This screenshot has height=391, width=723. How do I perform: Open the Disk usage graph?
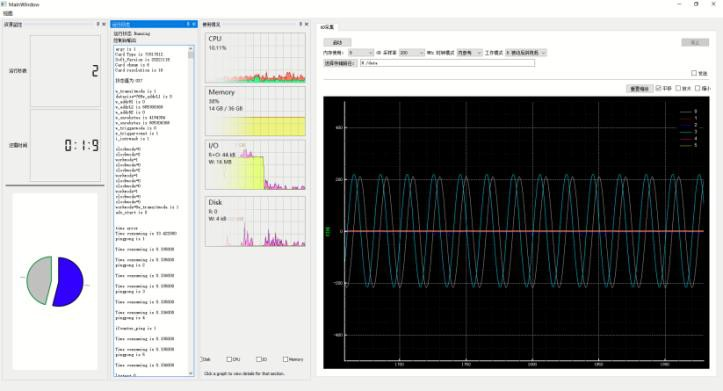tap(255, 221)
